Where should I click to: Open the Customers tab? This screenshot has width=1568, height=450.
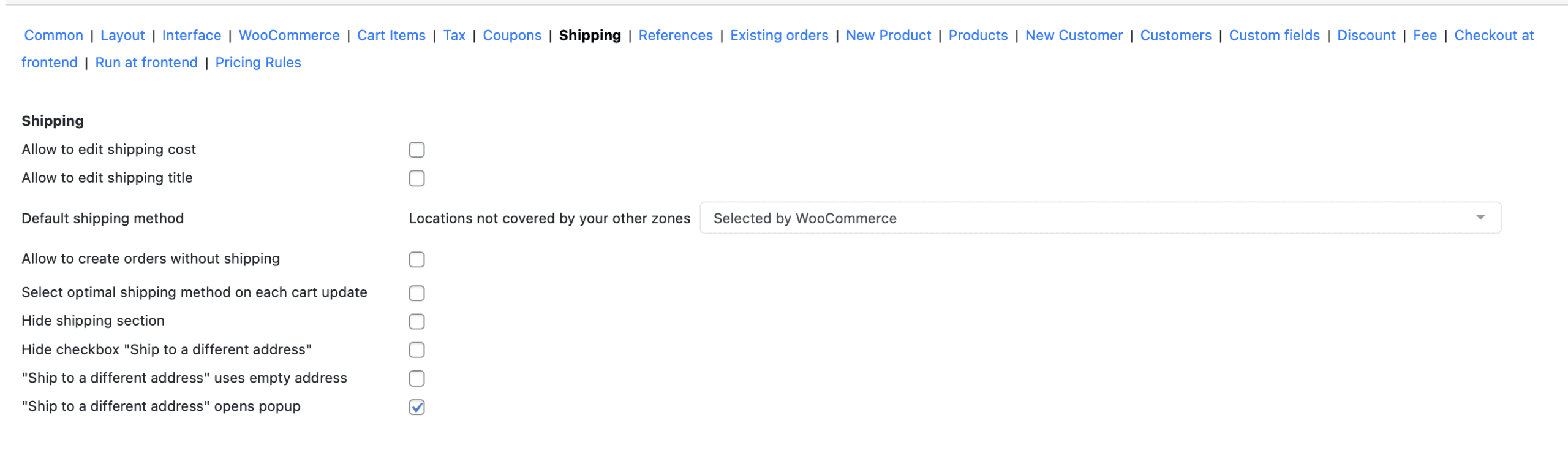click(1175, 35)
